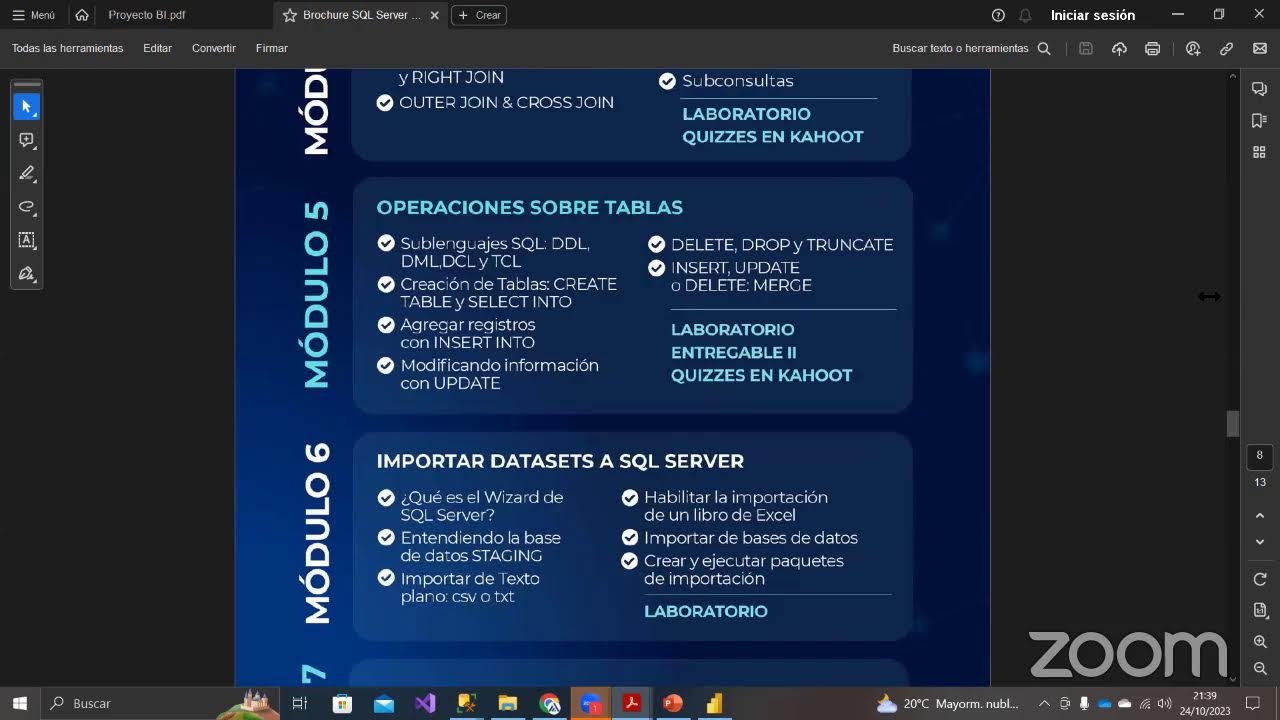
Task: Go to the Home icon
Action: [x=82, y=15]
